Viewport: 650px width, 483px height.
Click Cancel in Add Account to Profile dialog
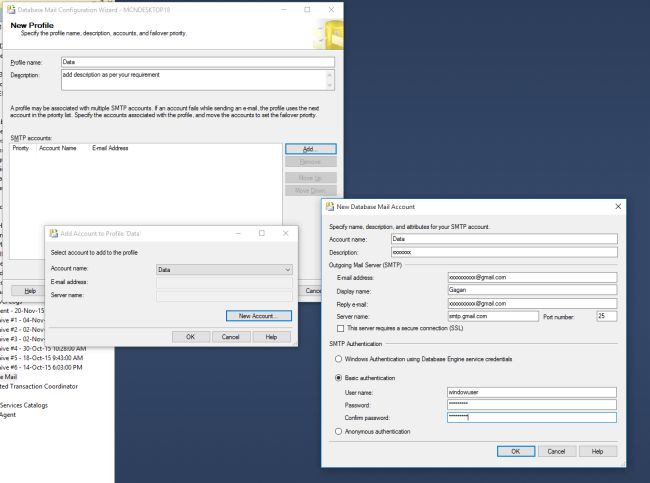click(230, 337)
